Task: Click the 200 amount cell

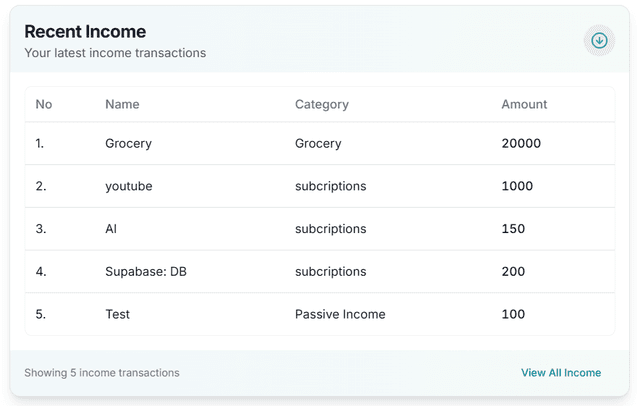Action: point(514,272)
